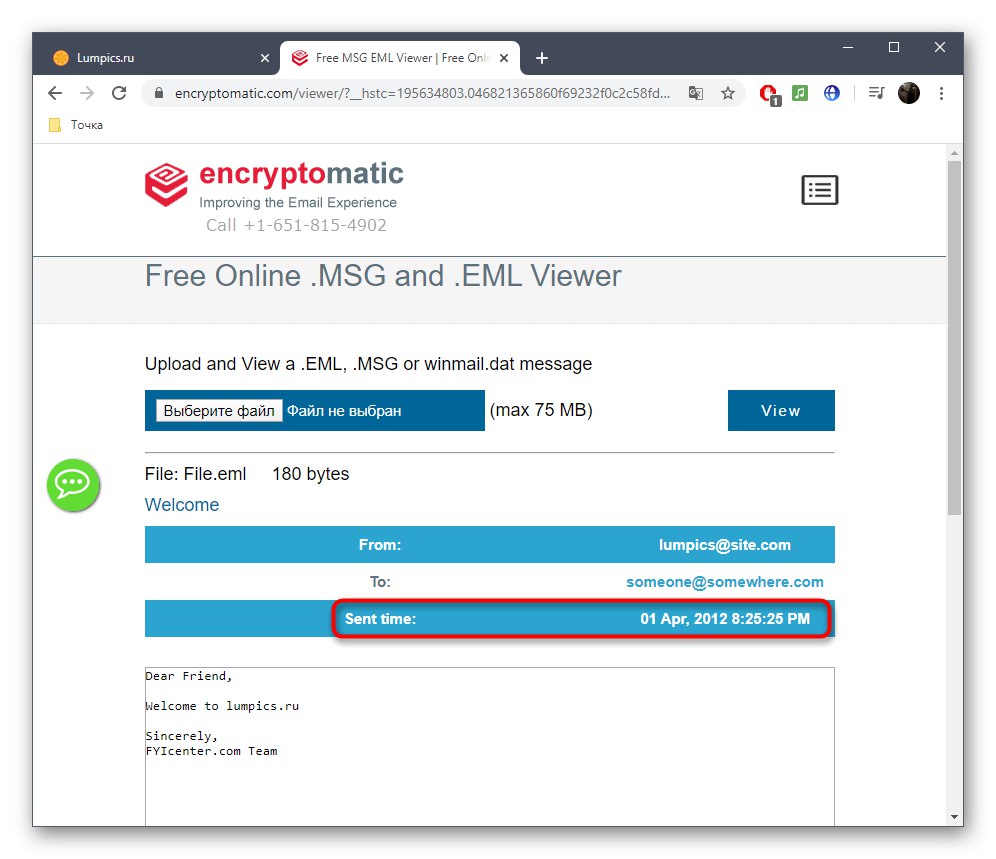The image size is (996, 859).
Task: Open the encryptomatic site menu icon
Action: tap(819, 189)
